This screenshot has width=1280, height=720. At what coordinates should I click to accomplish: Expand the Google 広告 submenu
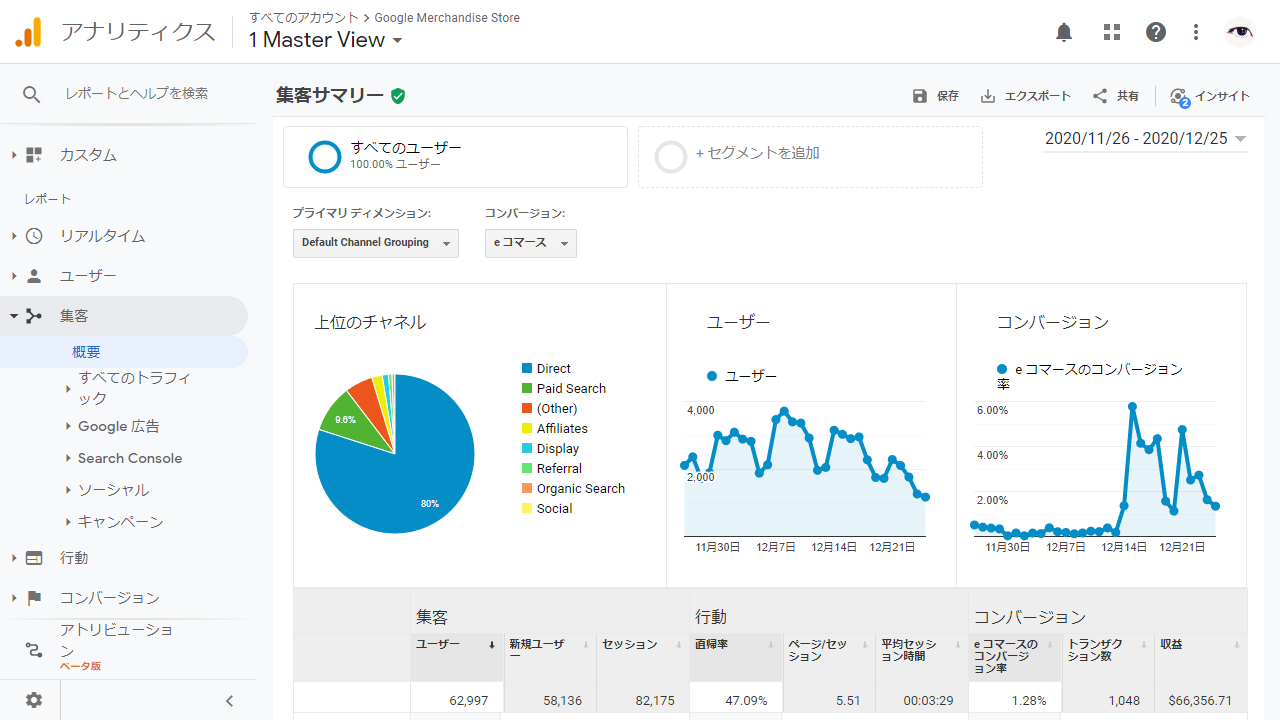[x=68, y=427]
